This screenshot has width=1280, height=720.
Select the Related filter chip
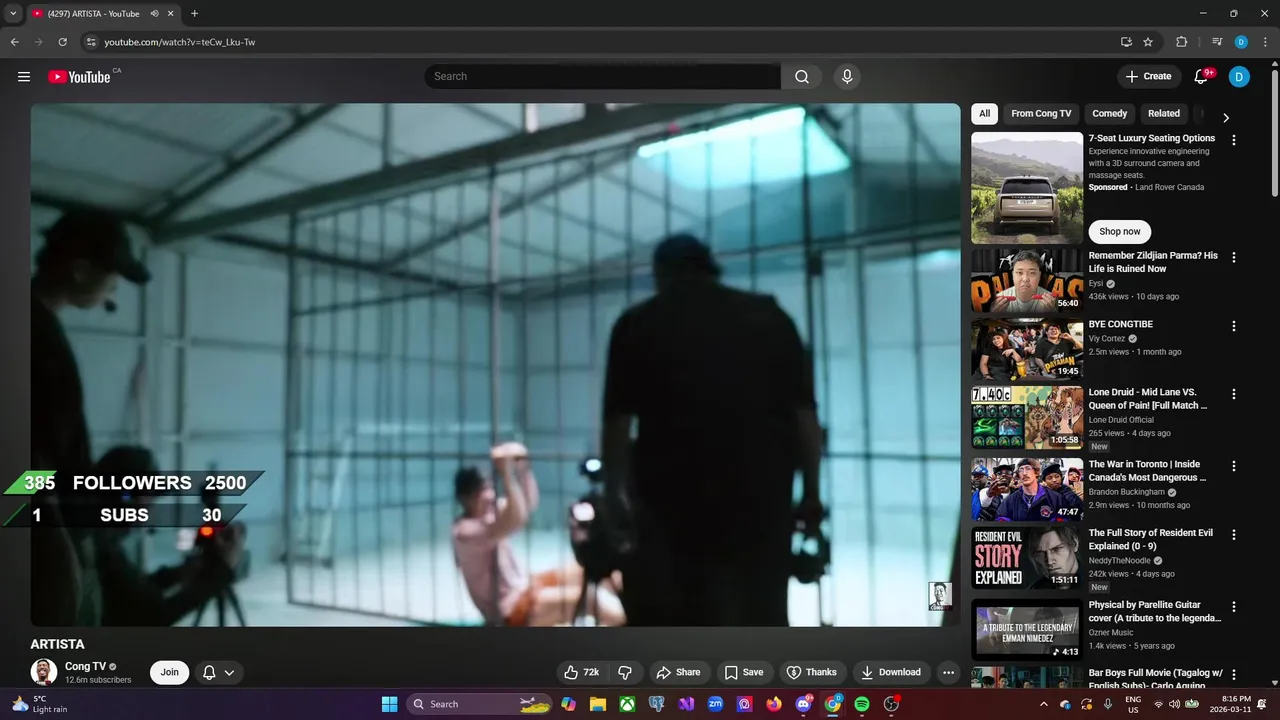tap(1164, 114)
